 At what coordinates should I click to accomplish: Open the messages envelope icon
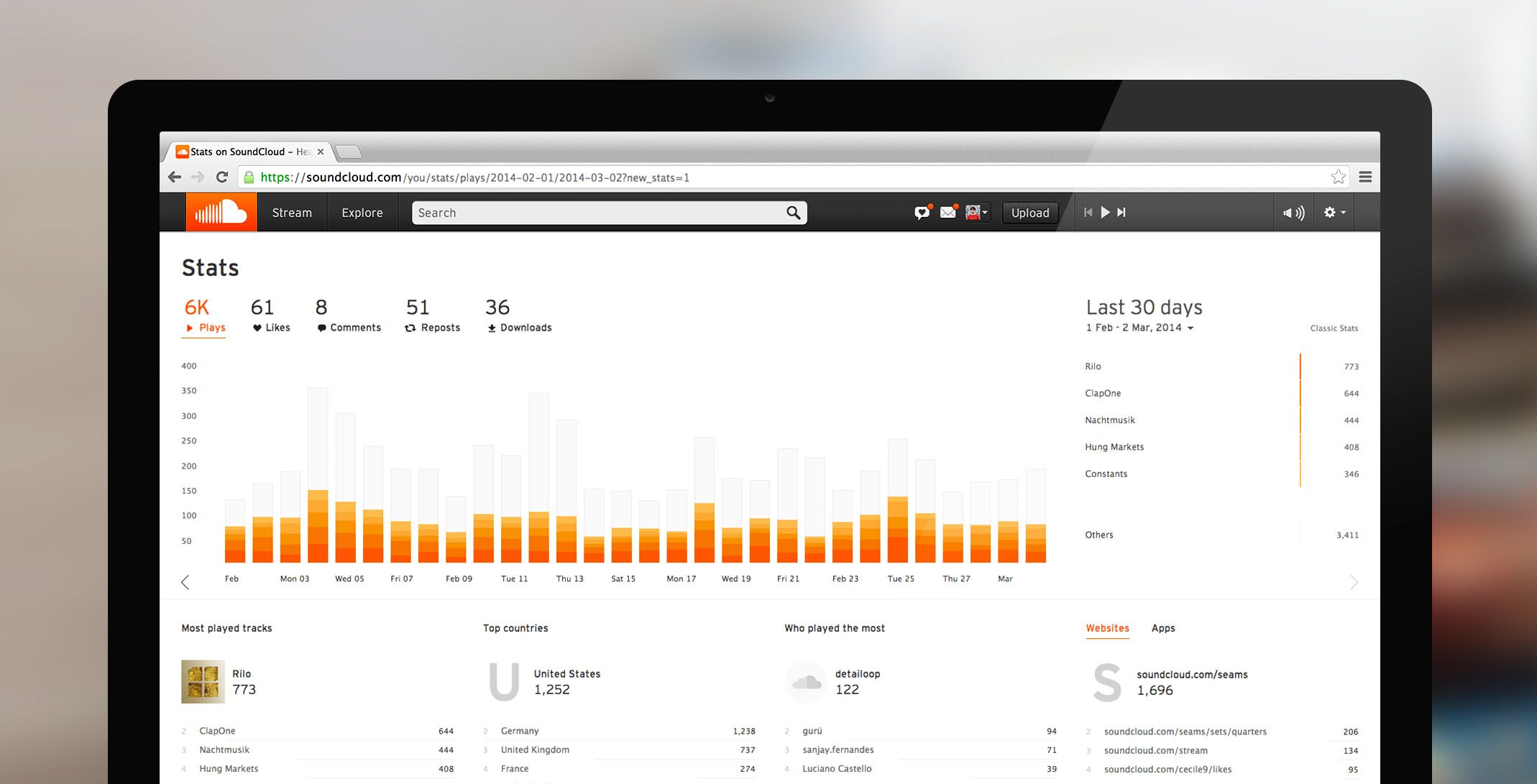948,212
